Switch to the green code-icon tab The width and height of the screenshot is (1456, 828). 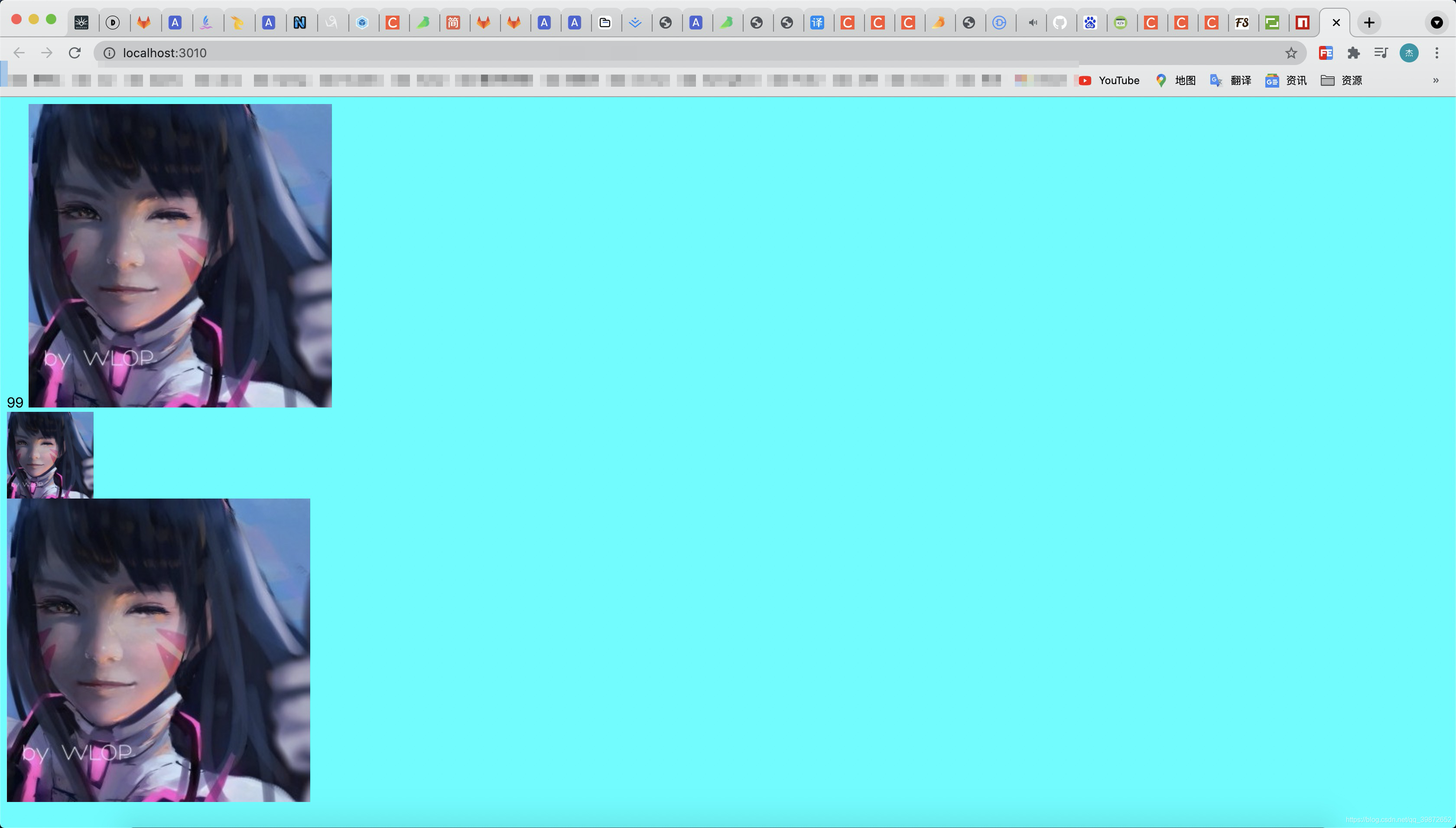click(1121, 23)
